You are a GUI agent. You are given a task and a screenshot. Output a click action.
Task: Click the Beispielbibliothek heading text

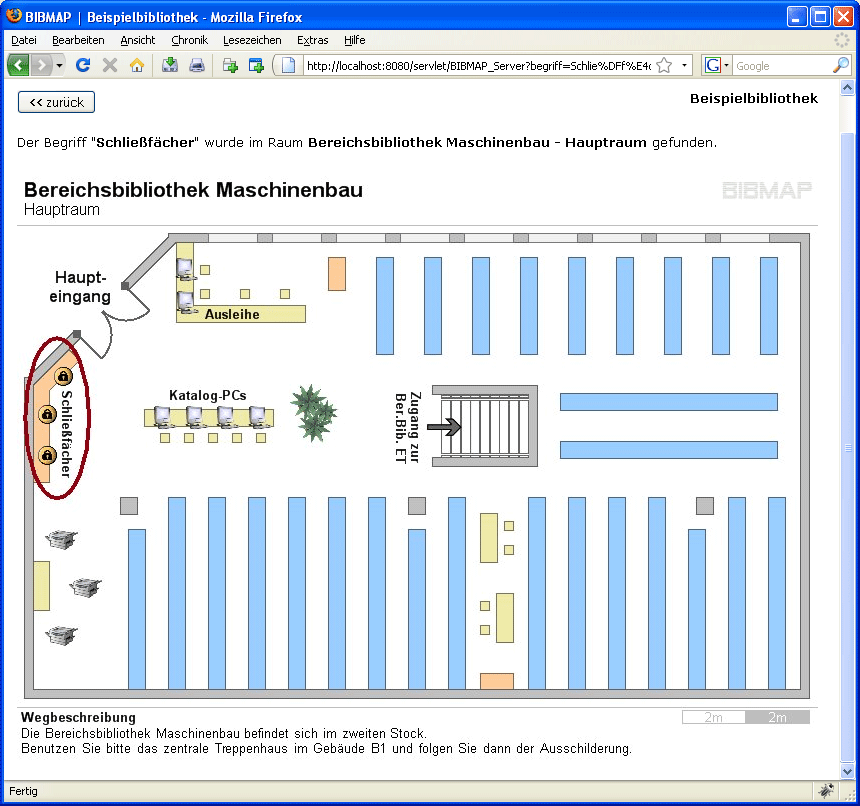point(754,98)
